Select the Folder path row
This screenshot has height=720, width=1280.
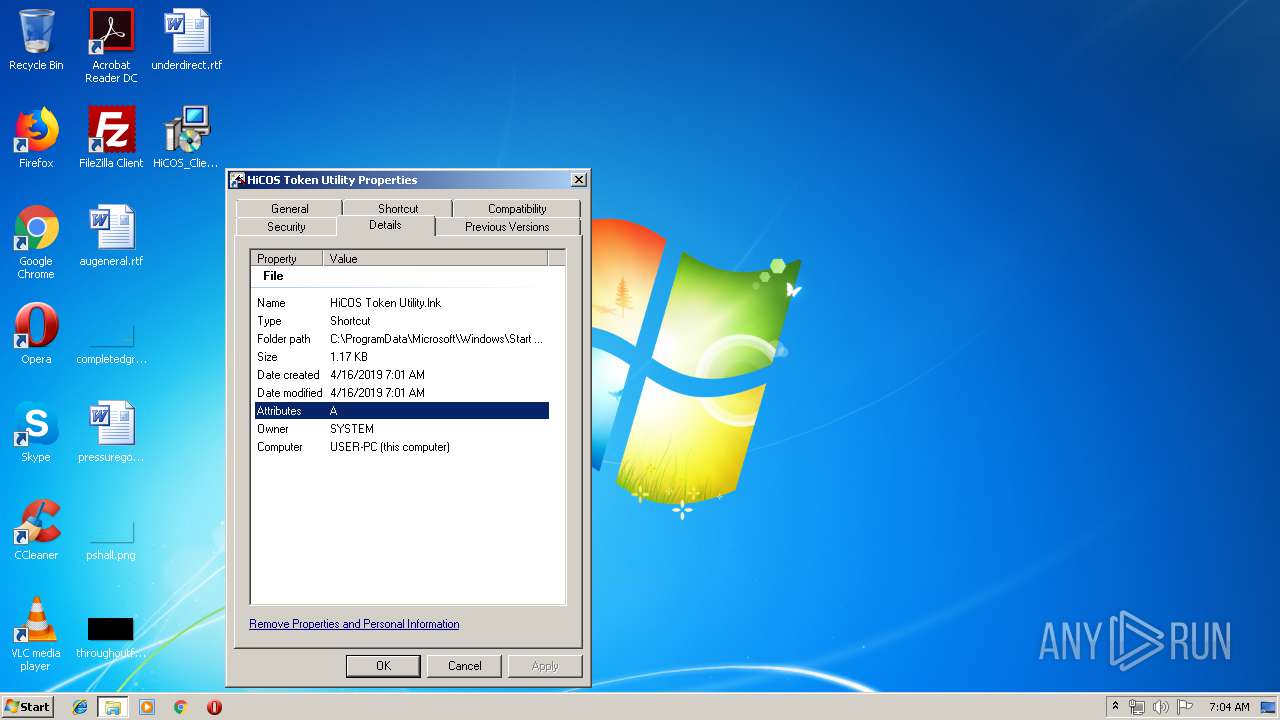[401, 339]
